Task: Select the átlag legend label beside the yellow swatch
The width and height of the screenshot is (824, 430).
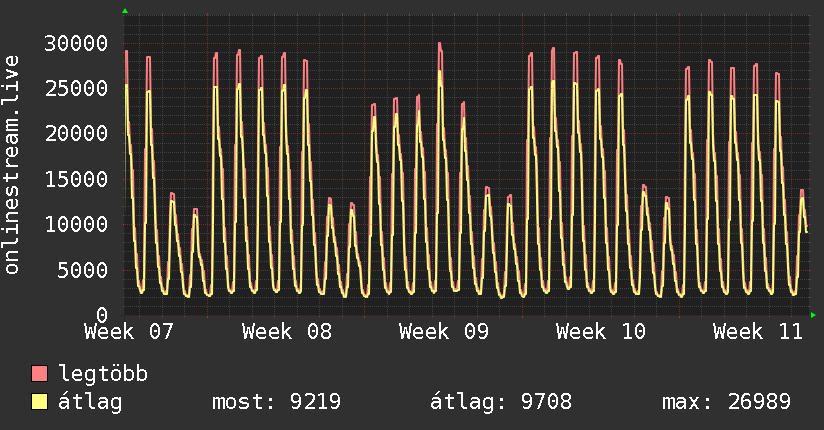Action: click(x=90, y=402)
